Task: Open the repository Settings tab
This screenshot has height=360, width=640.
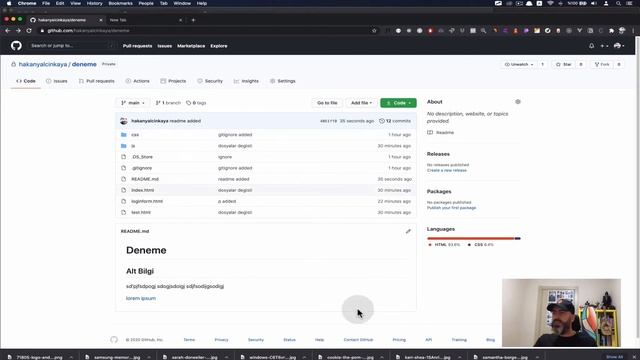Action: (x=282, y=81)
